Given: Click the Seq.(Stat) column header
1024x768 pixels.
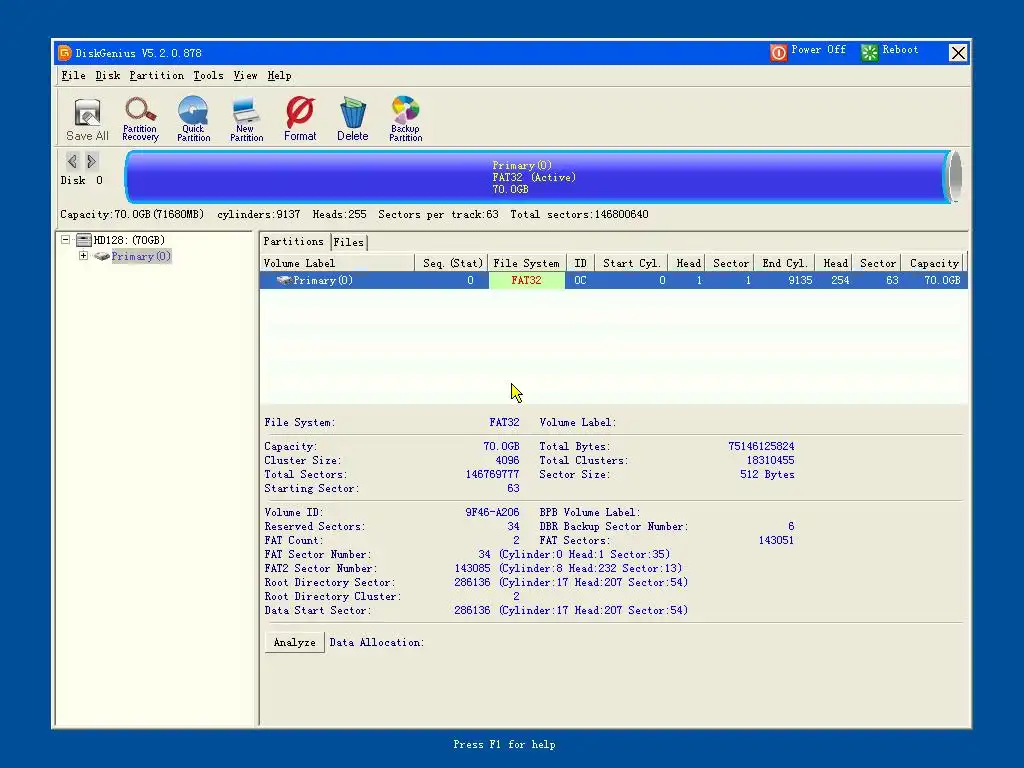Looking at the screenshot, I should pos(452,263).
